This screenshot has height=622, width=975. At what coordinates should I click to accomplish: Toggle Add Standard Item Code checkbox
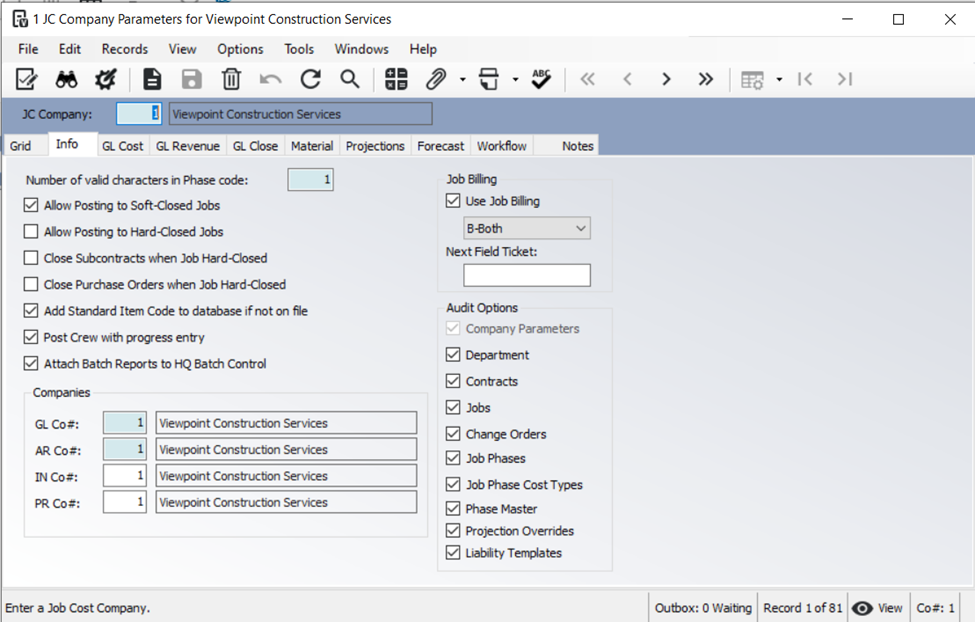click(x=30, y=310)
